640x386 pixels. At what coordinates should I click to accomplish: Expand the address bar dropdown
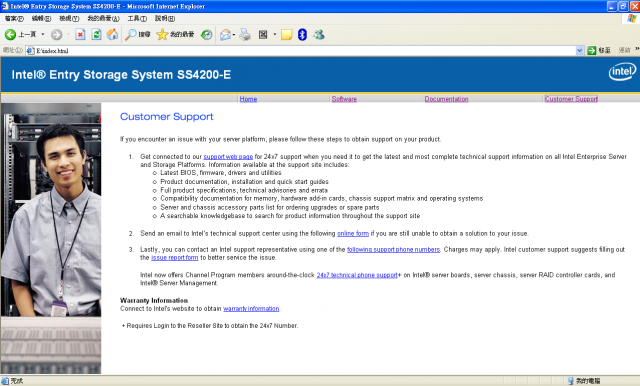pos(580,51)
